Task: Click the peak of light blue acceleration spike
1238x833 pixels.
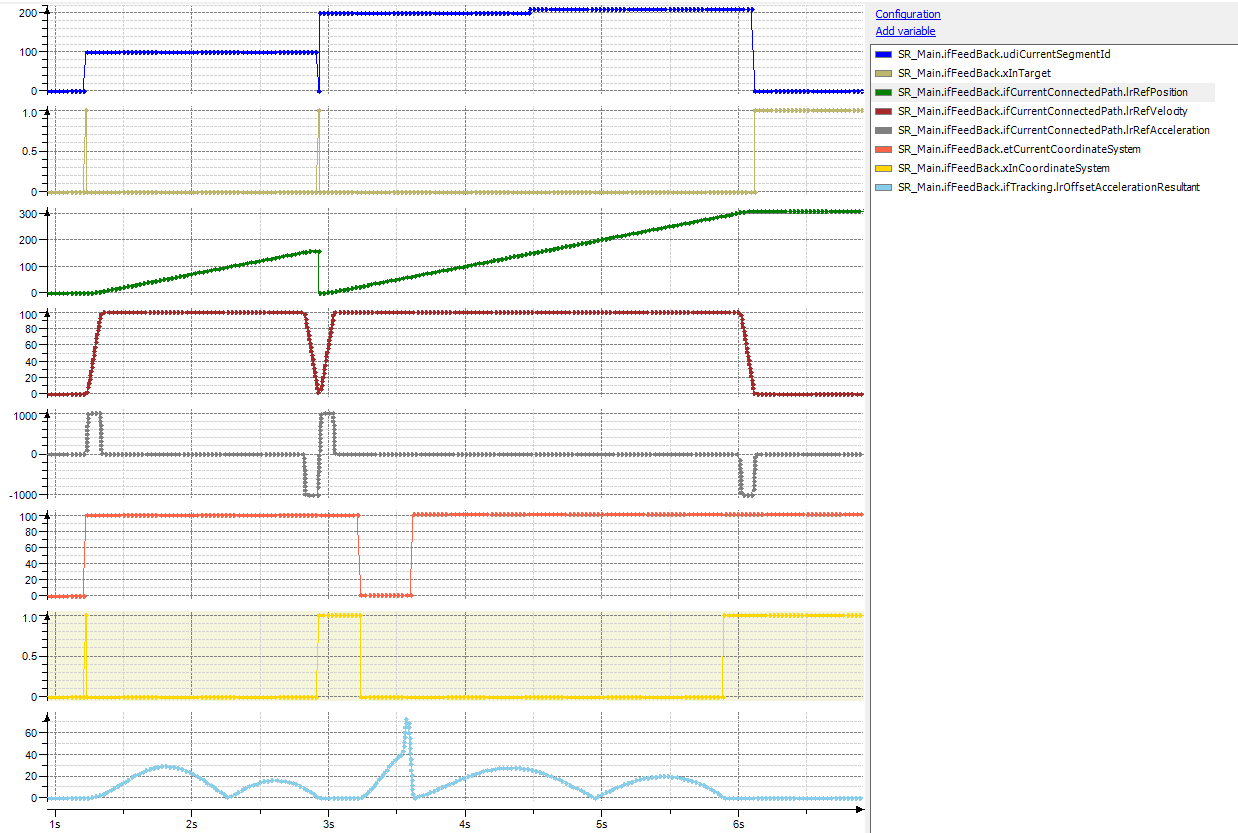Action: pos(407,720)
